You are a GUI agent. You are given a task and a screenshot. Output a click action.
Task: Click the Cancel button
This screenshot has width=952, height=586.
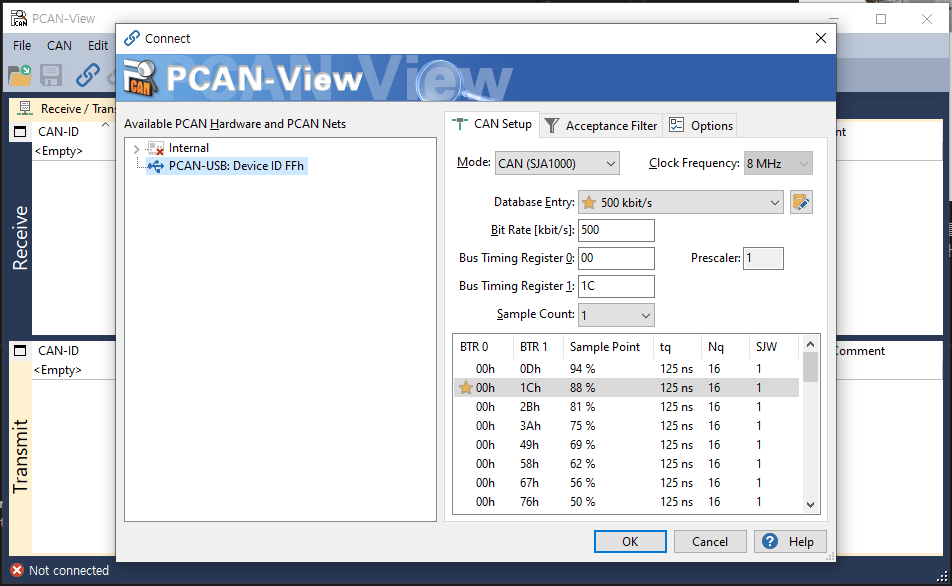tap(710, 542)
